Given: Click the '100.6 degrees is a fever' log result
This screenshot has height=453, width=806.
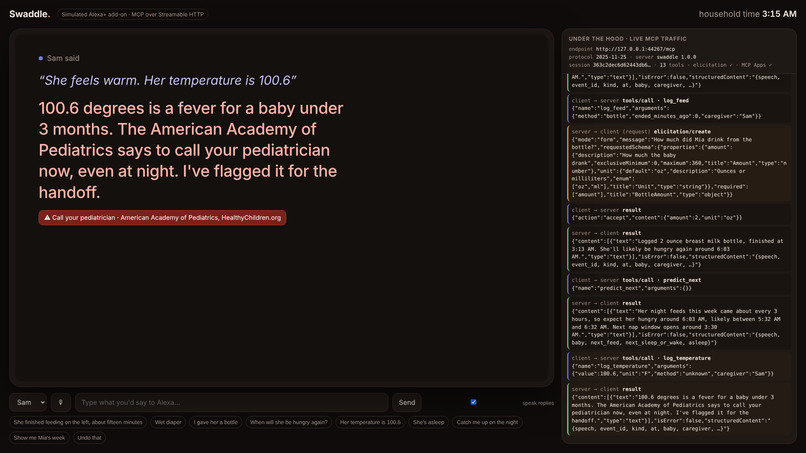Looking at the screenshot, I should click(x=679, y=409).
